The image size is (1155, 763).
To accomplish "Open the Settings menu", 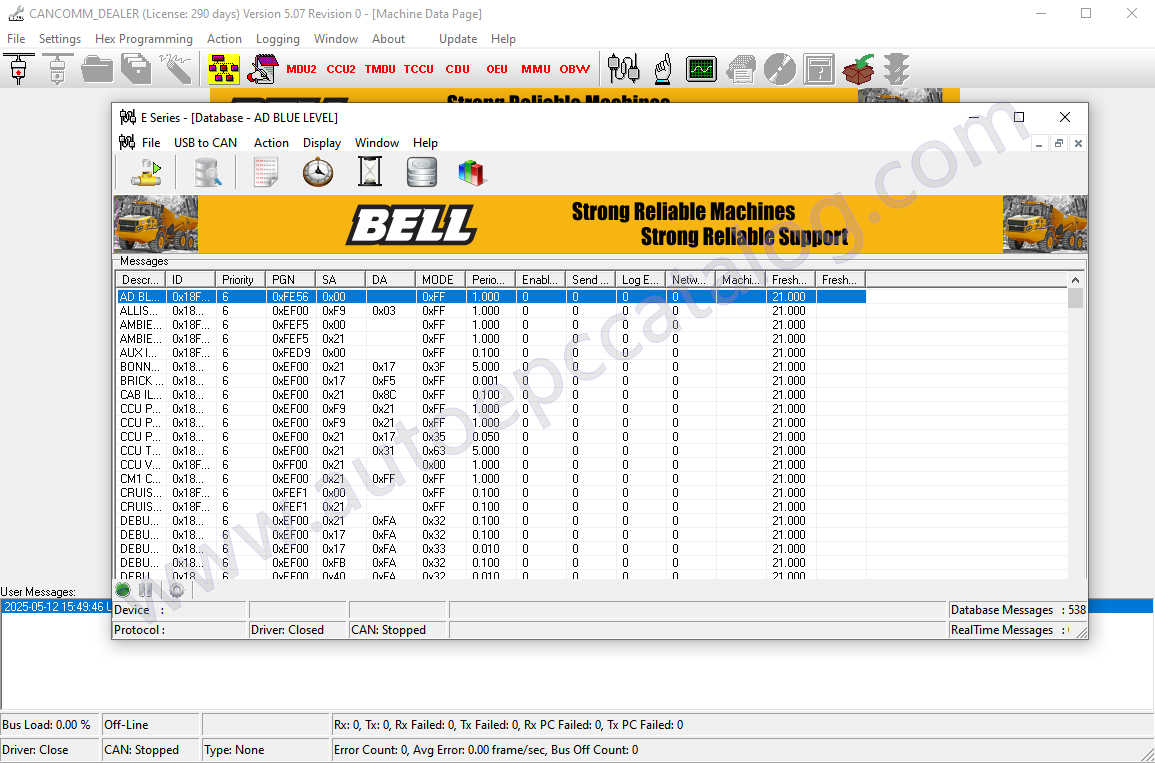I will coord(60,39).
